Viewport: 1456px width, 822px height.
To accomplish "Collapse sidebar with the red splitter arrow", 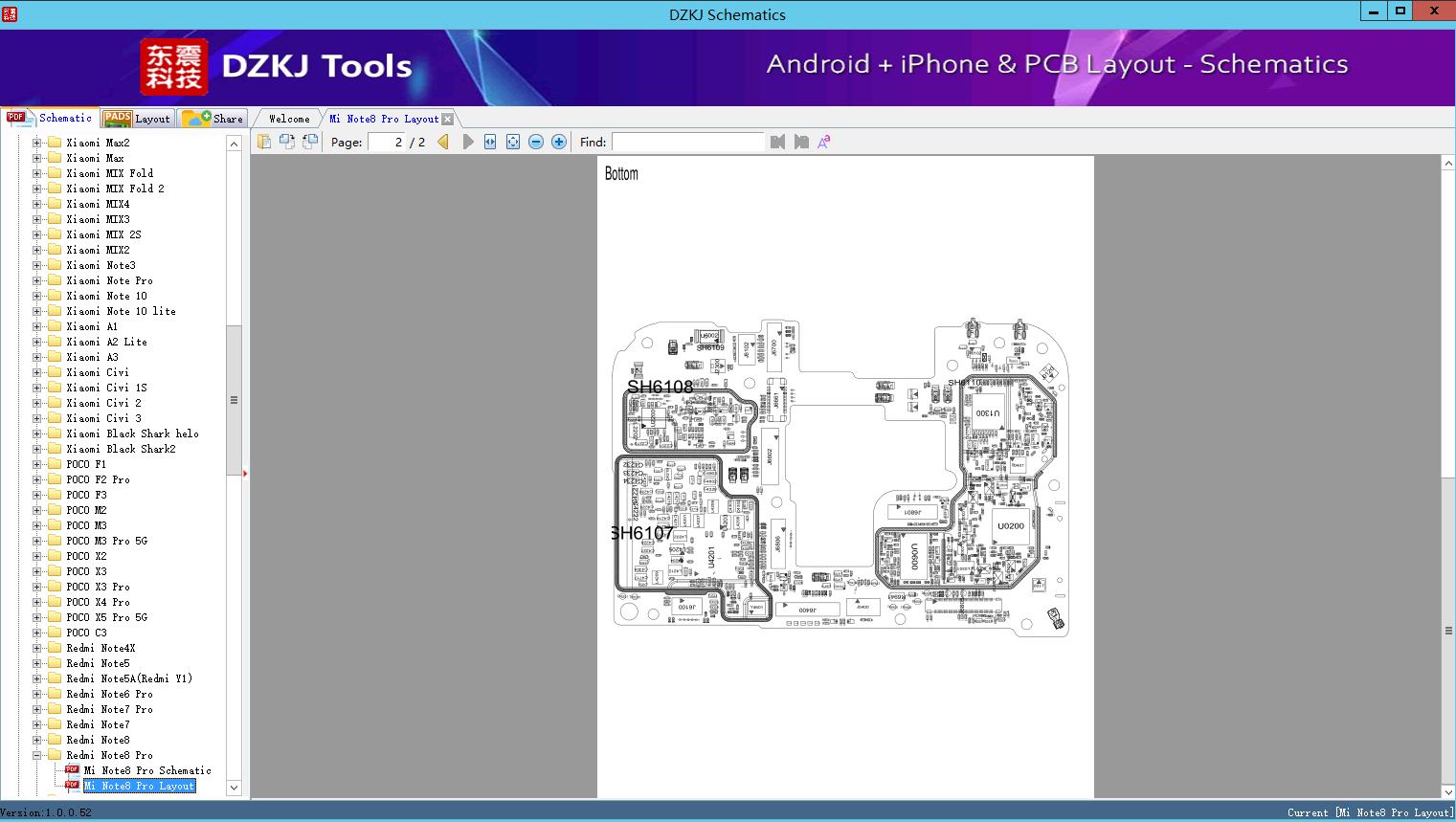I will pos(245,473).
